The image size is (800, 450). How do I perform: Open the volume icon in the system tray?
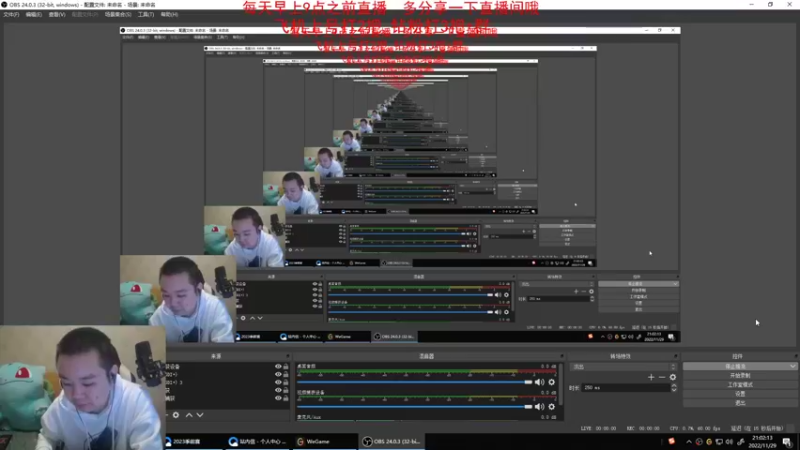click(729, 442)
